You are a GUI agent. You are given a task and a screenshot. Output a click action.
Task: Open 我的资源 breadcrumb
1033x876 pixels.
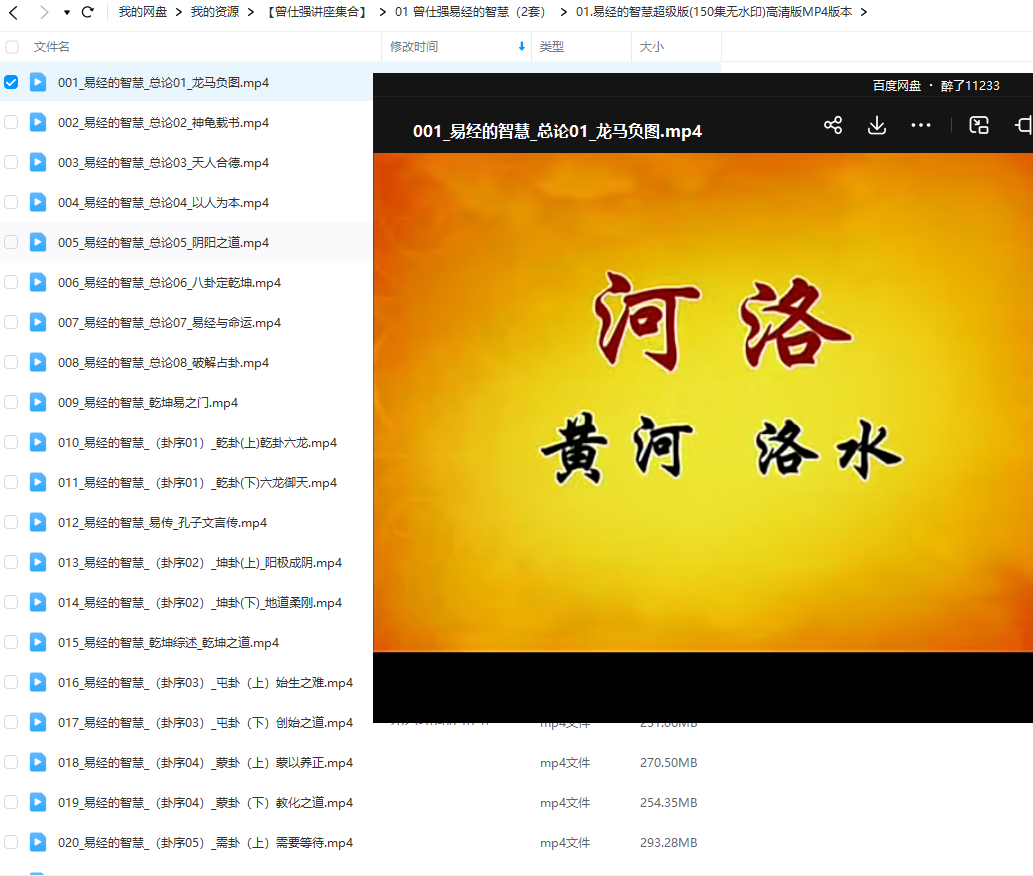(x=215, y=12)
